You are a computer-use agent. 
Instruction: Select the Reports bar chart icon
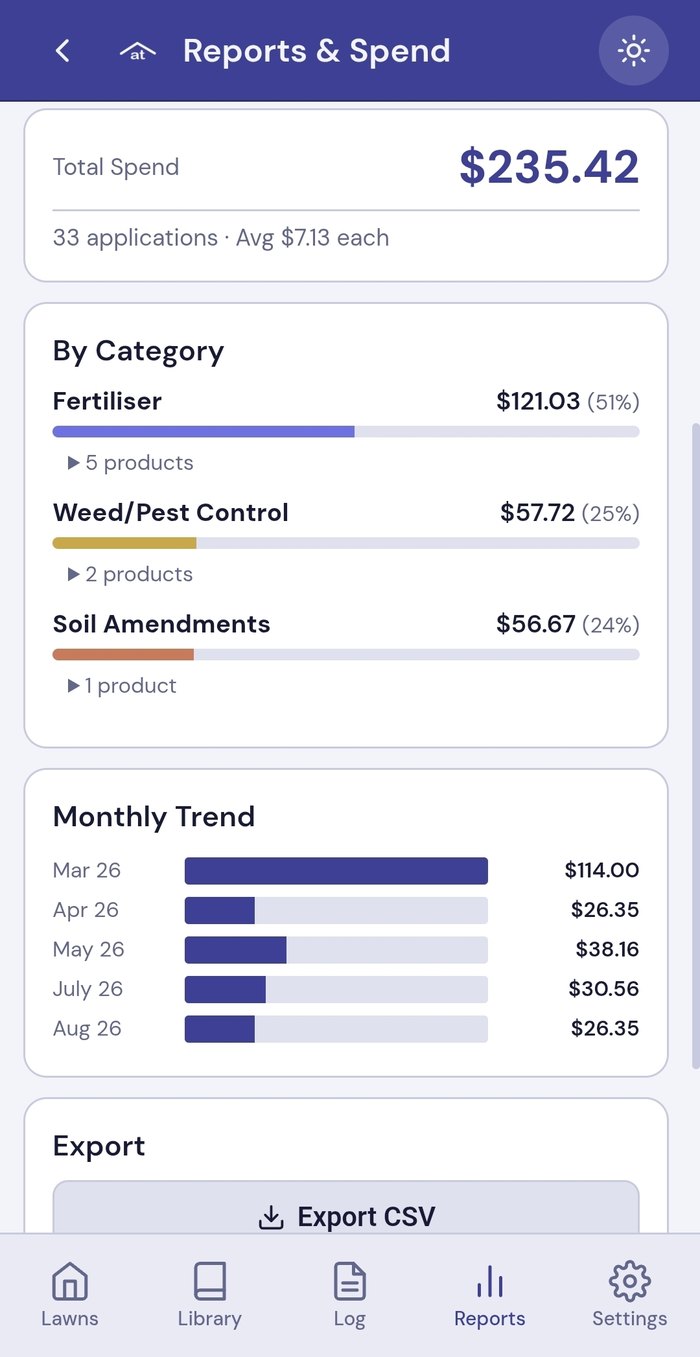click(490, 1281)
